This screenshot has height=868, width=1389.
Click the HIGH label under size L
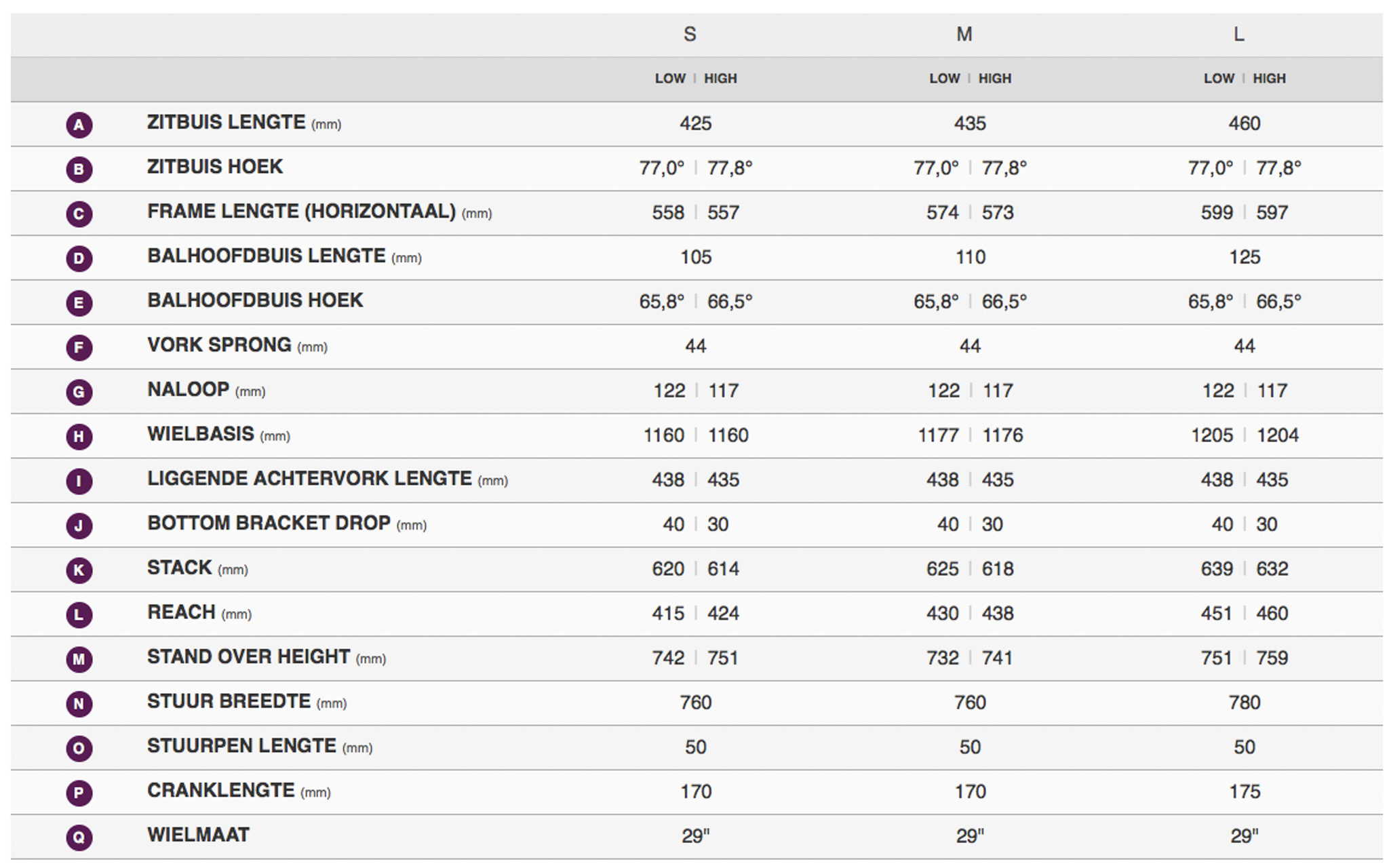coord(1269,79)
